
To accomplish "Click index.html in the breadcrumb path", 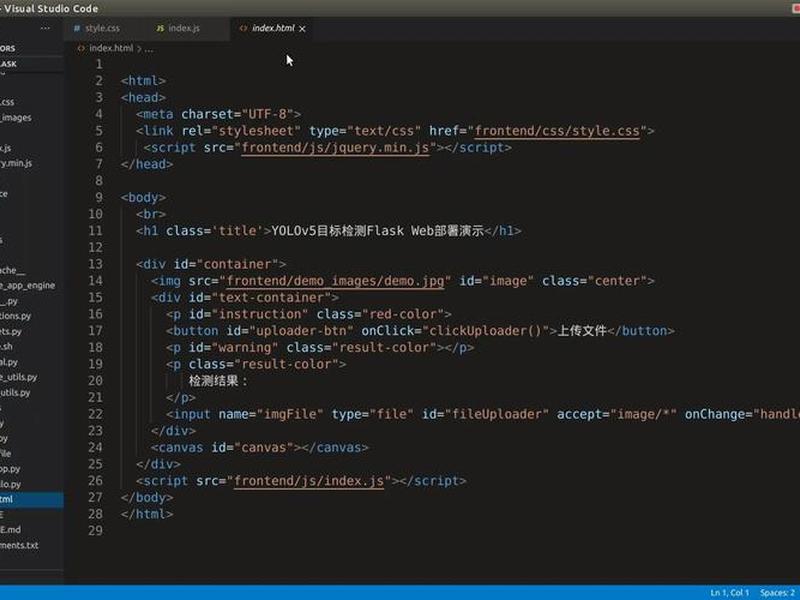I will point(111,48).
